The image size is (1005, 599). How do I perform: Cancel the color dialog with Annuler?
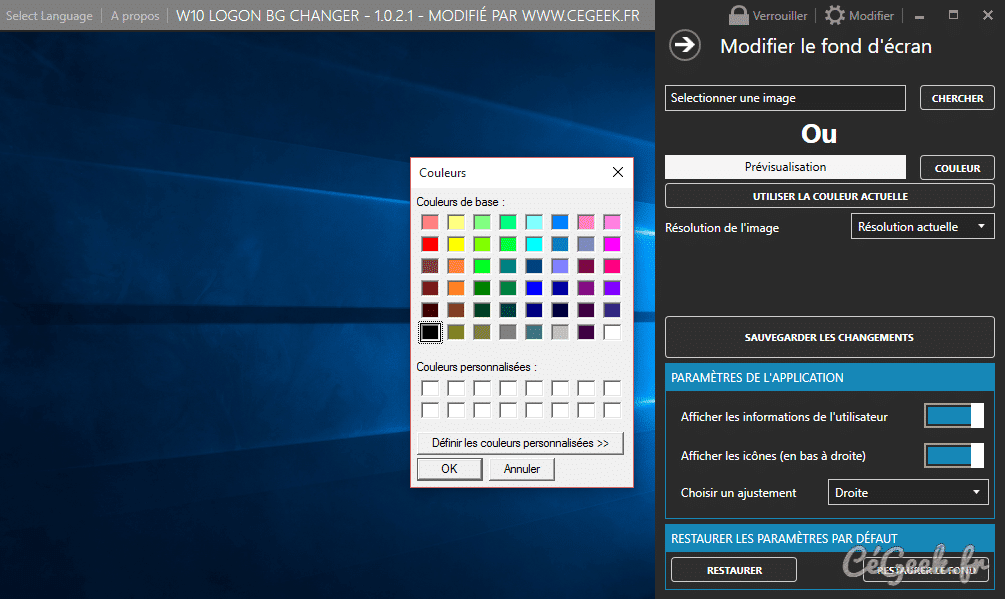pyautogui.click(x=521, y=469)
